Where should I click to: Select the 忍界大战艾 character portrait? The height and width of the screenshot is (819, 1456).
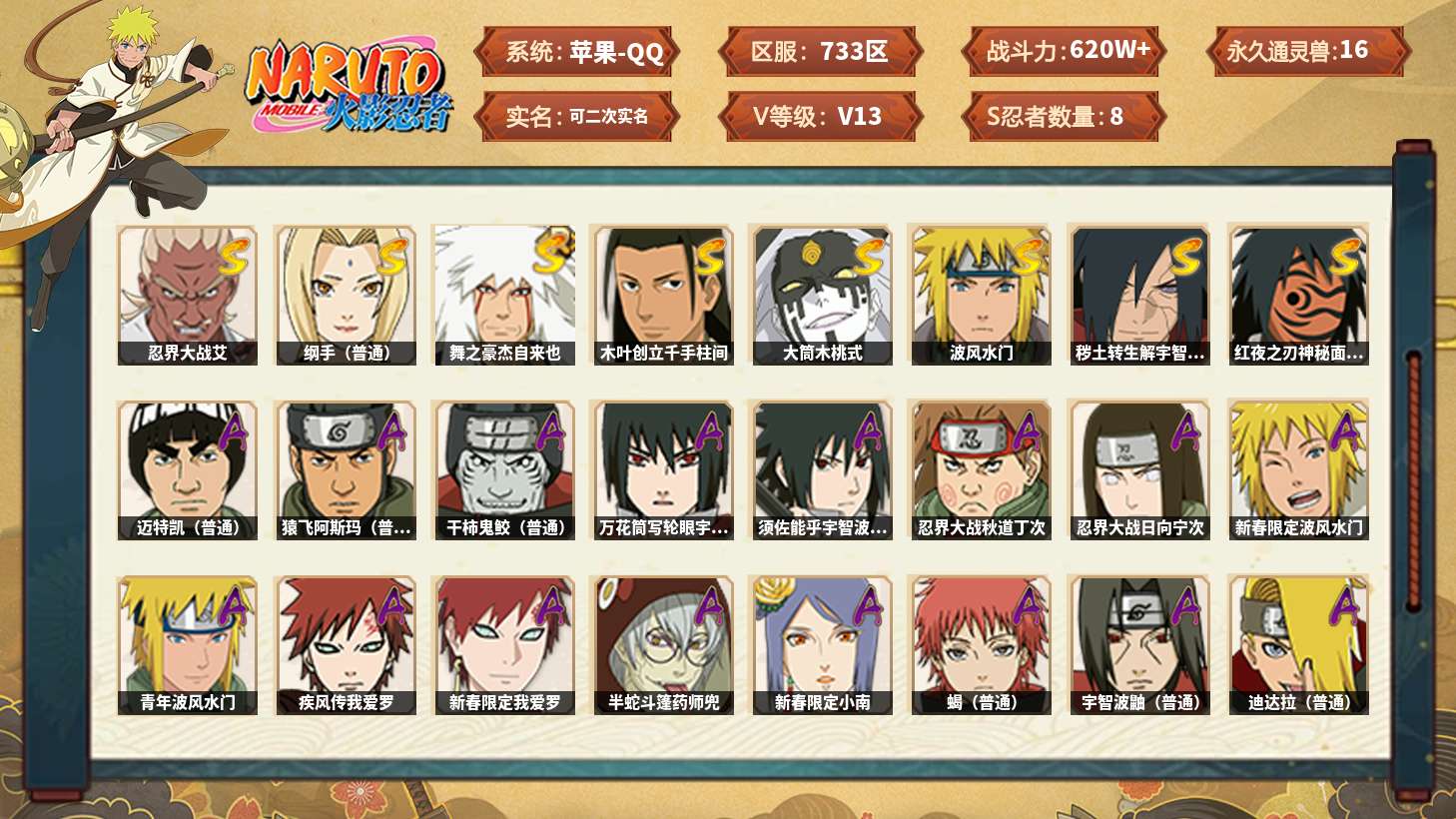pos(187,295)
